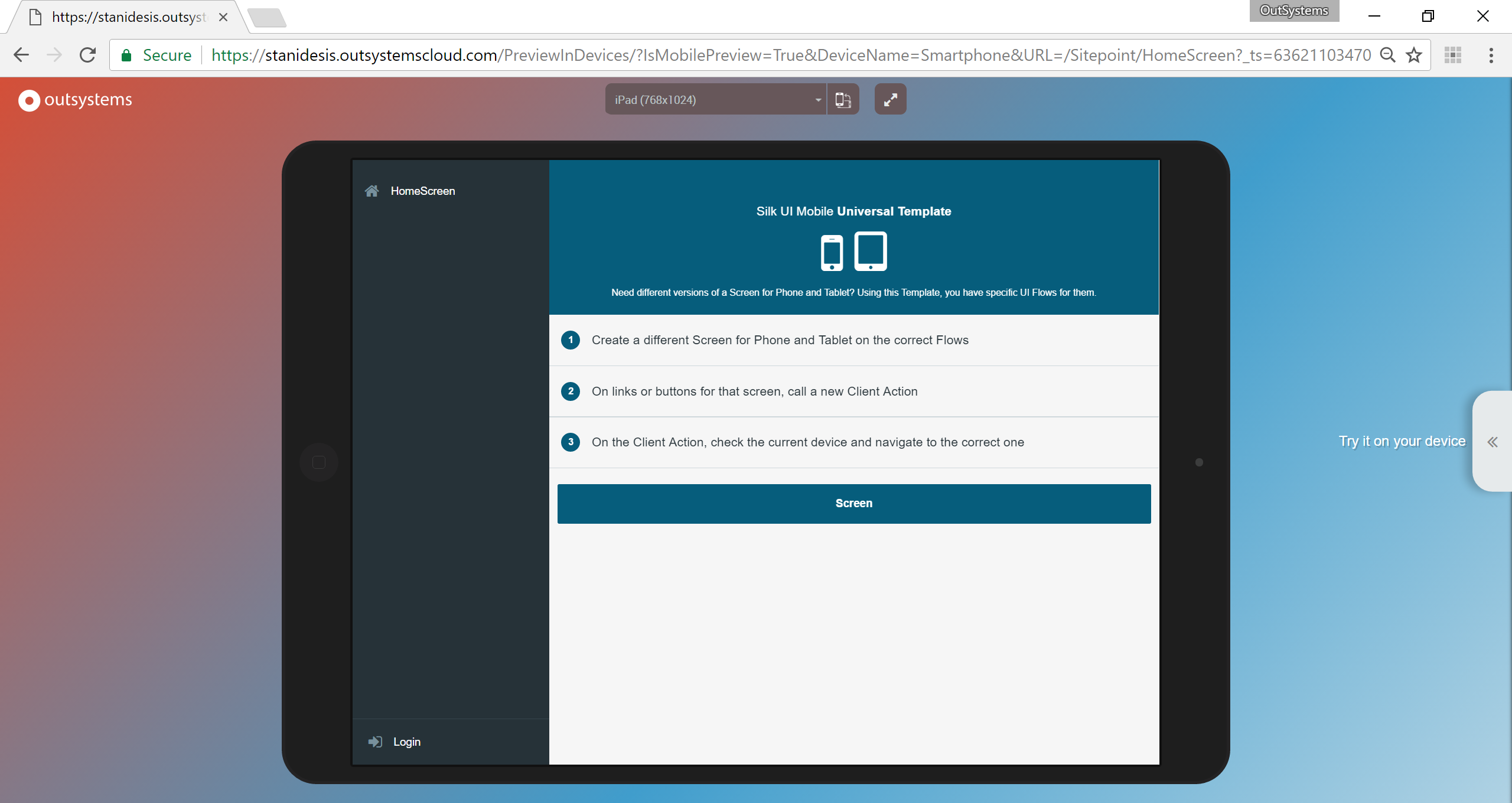
Task: Click the Login arrow icon in sidebar
Action: [375, 742]
